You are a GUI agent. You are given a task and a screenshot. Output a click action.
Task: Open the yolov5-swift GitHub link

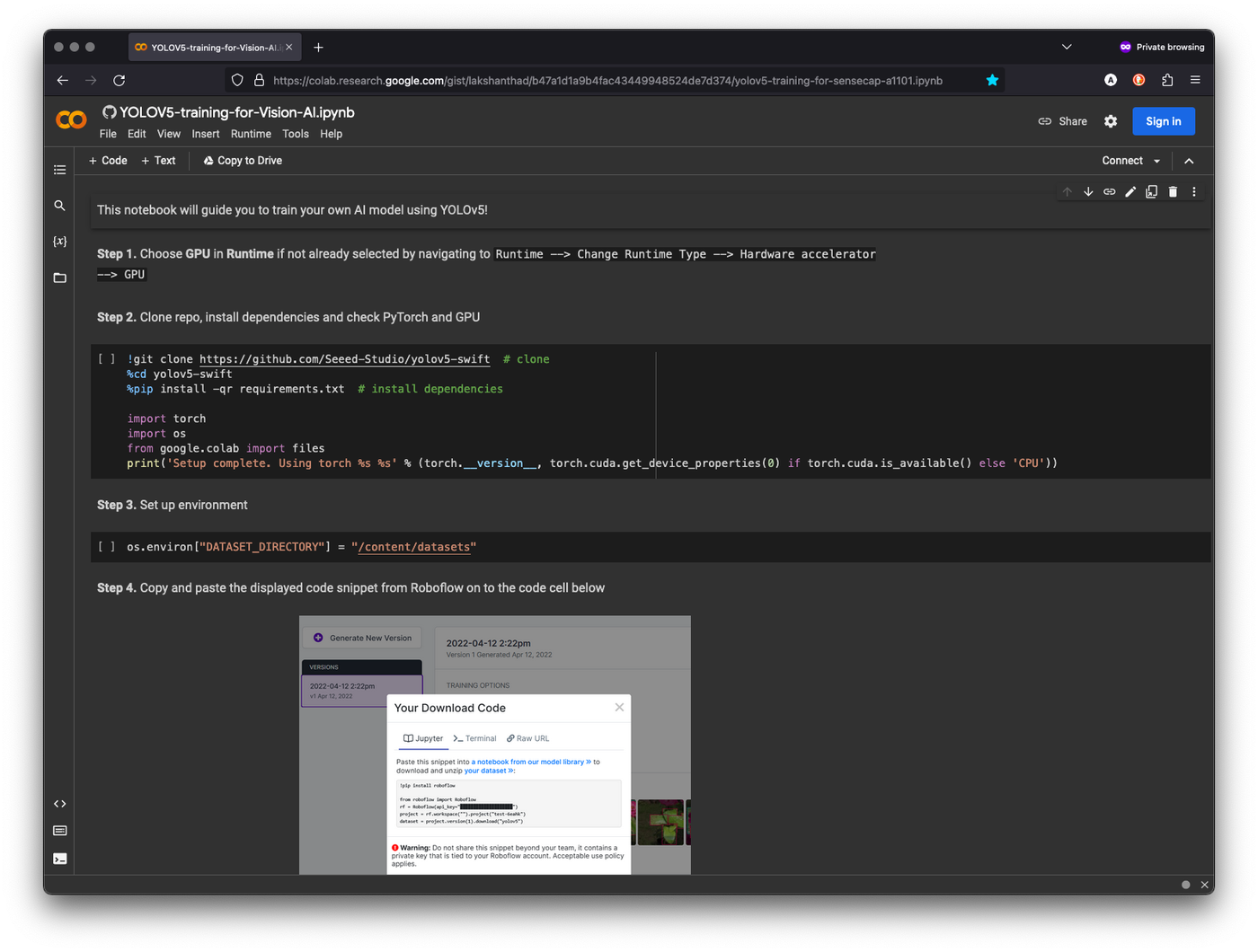click(x=344, y=359)
